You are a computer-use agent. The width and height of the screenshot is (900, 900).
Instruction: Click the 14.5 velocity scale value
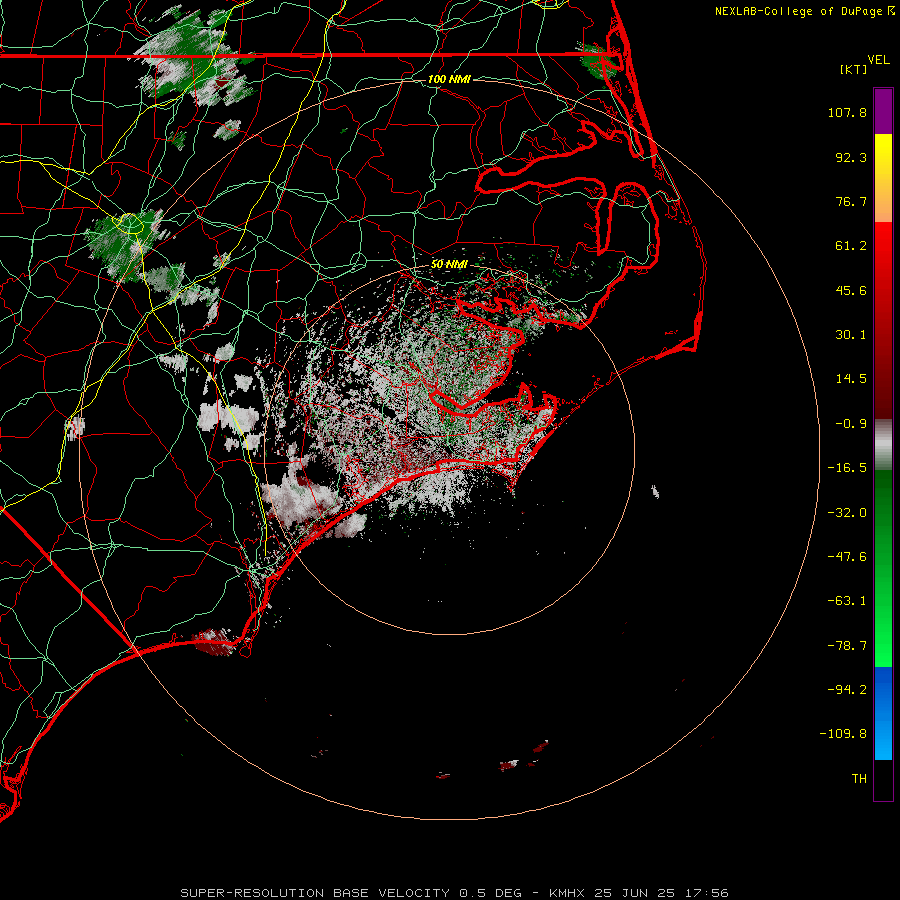click(851, 379)
